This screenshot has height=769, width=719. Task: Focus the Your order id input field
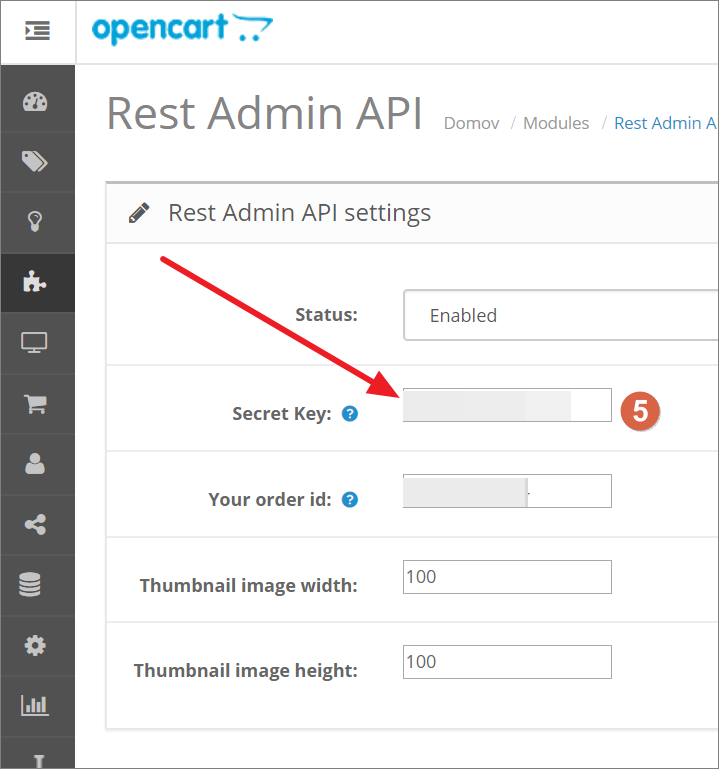(x=507, y=491)
